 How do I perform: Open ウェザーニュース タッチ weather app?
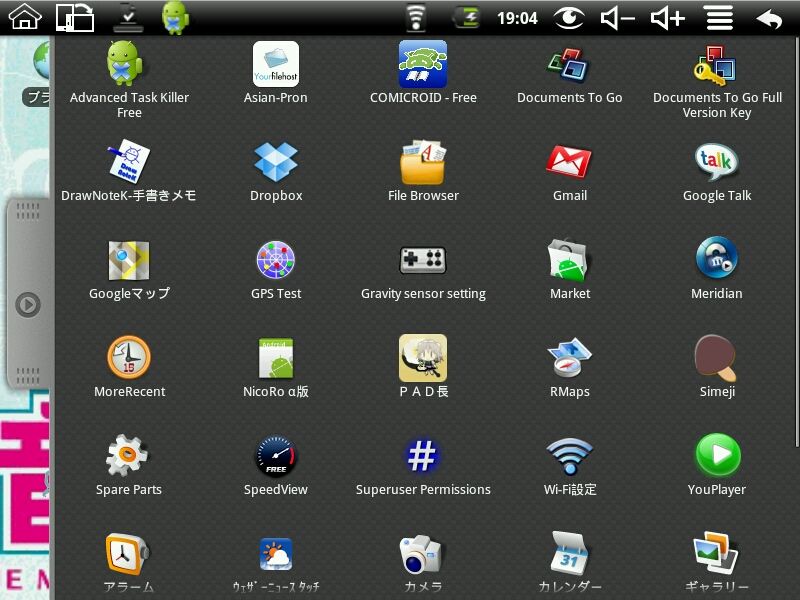[x=276, y=563]
